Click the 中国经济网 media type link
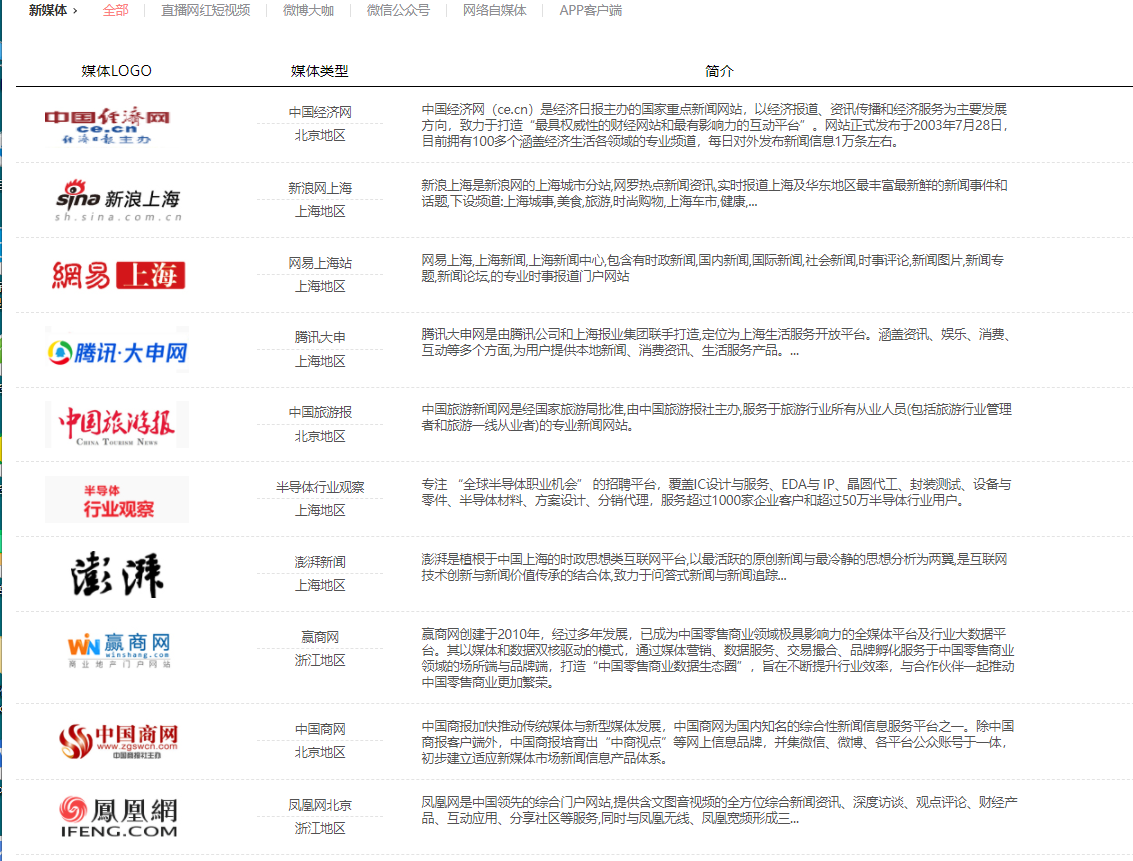 (320, 112)
